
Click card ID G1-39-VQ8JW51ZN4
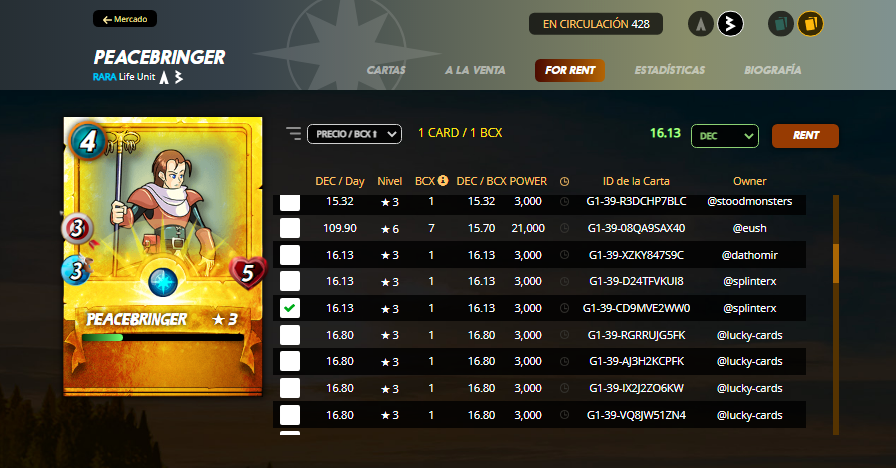[636, 415]
